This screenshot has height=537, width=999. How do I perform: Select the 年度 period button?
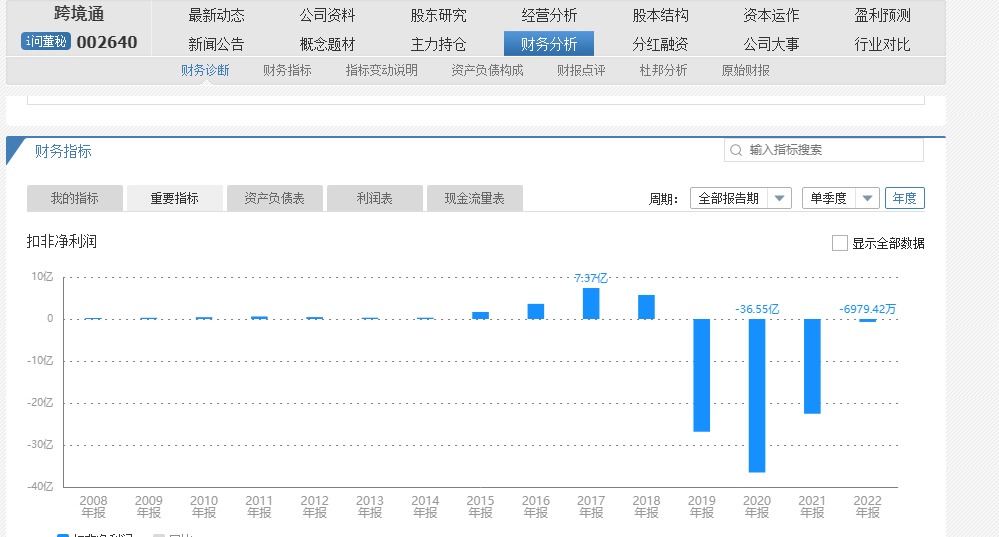pyautogui.click(x=904, y=198)
